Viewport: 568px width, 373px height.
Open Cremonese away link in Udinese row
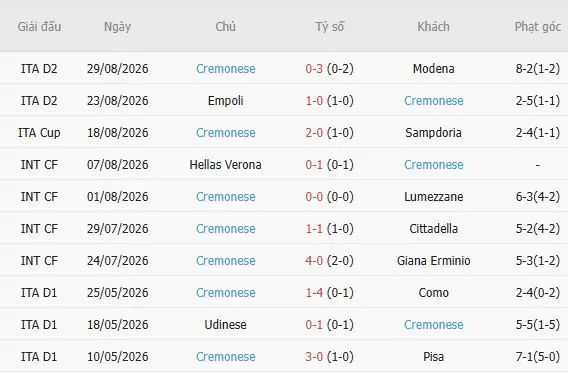point(434,324)
